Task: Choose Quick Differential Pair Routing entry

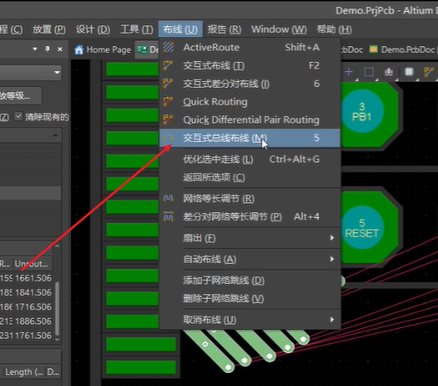Action: [x=250, y=119]
